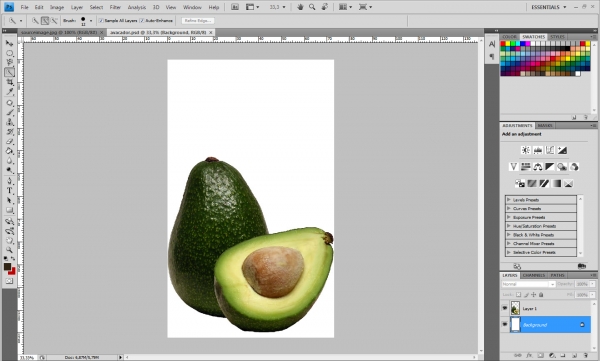Select the Rectangle shape tool
The height and width of the screenshot is (361, 600).
pos(9,210)
